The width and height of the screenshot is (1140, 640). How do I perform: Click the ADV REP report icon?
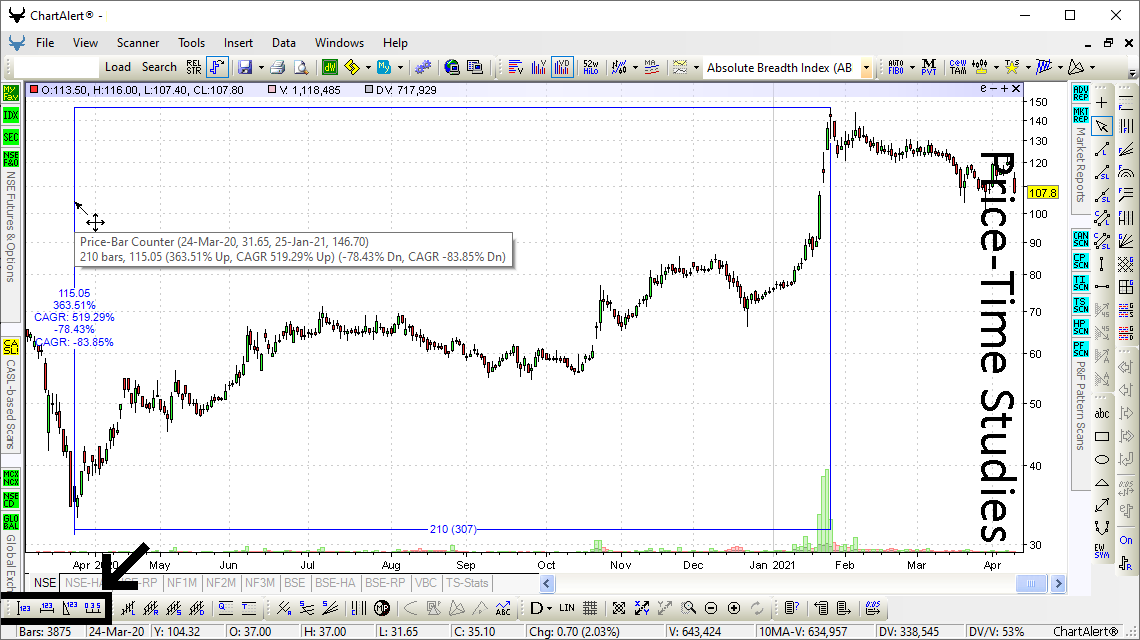click(x=1081, y=93)
